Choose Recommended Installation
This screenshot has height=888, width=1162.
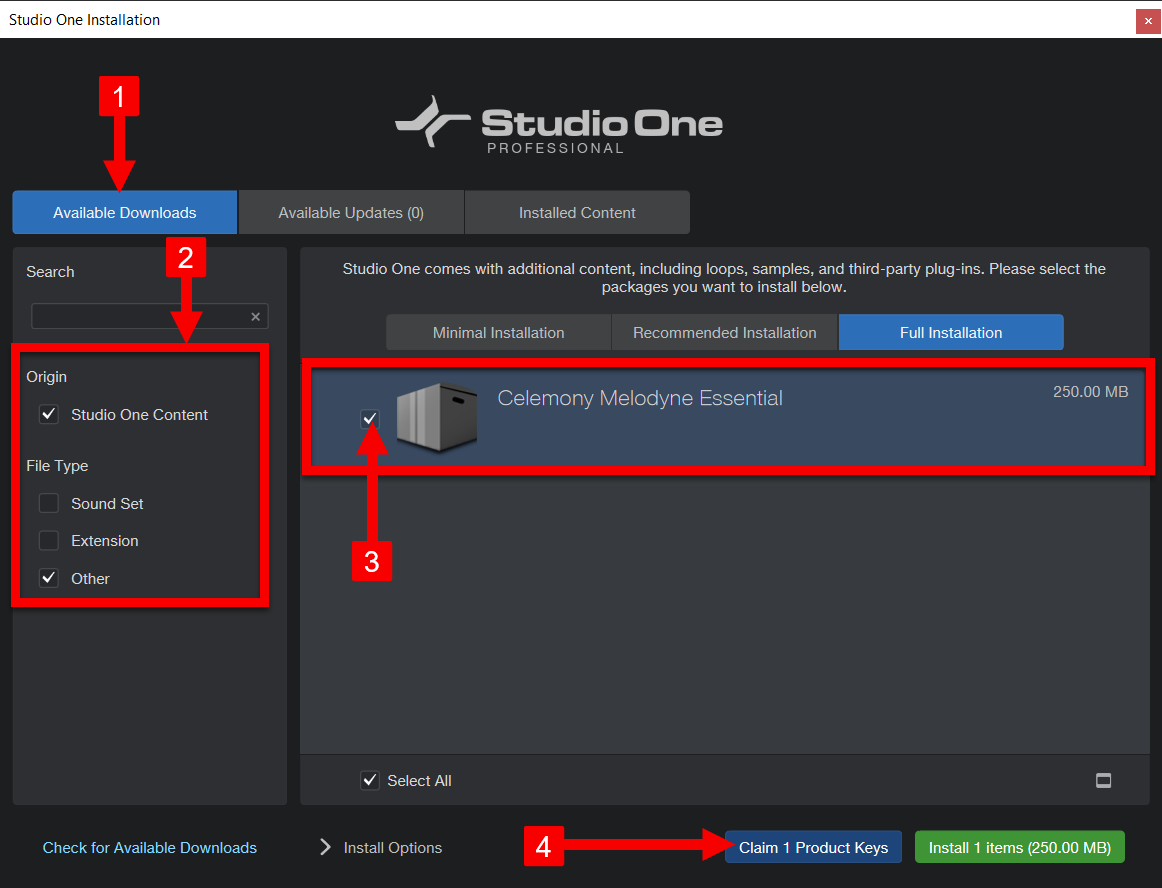click(x=724, y=331)
